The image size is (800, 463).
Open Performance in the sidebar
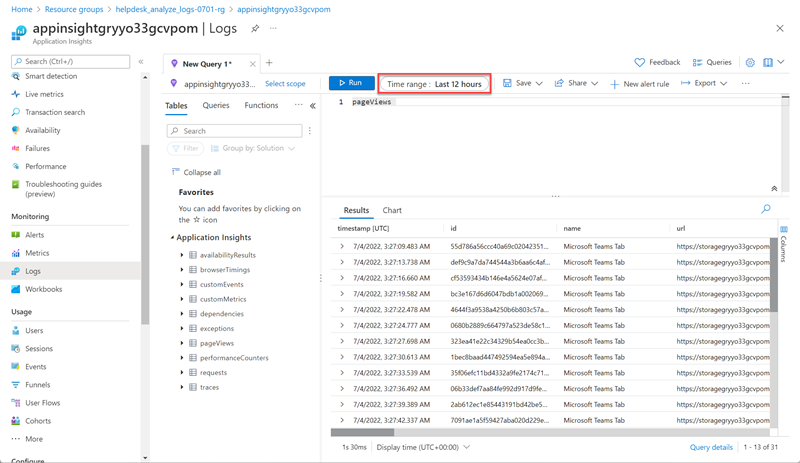(46, 166)
